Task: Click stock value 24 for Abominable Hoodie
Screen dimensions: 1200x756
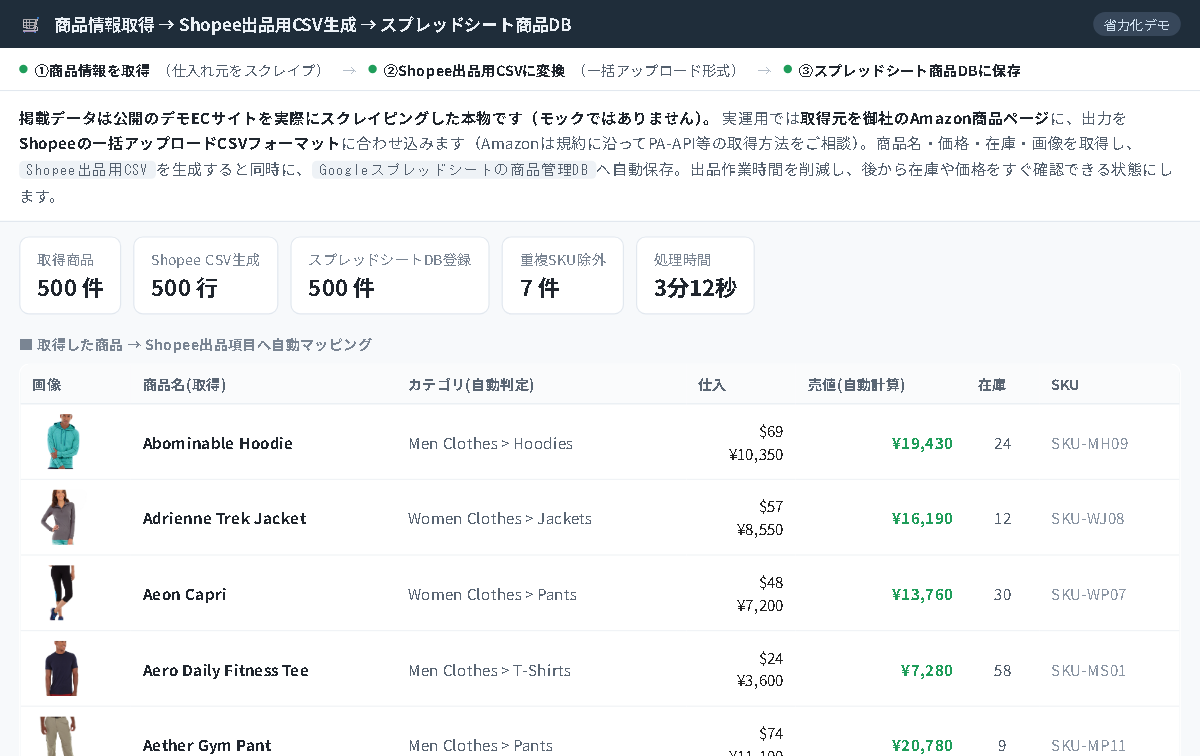Action: click(x=1002, y=443)
